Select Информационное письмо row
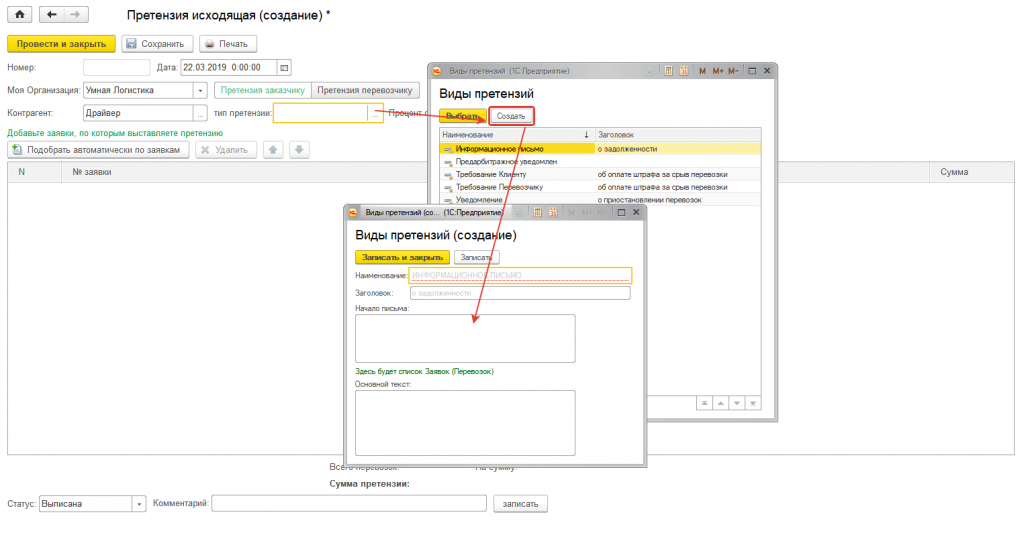 [600, 149]
